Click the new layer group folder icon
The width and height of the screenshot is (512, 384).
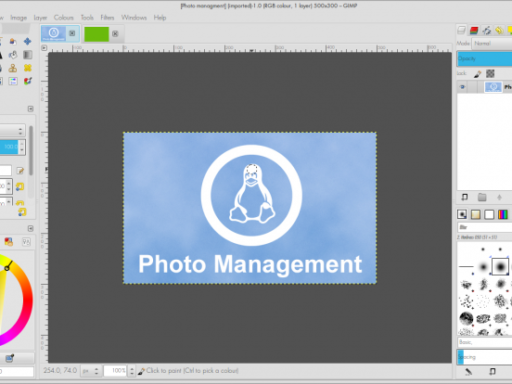(x=482, y=197)
